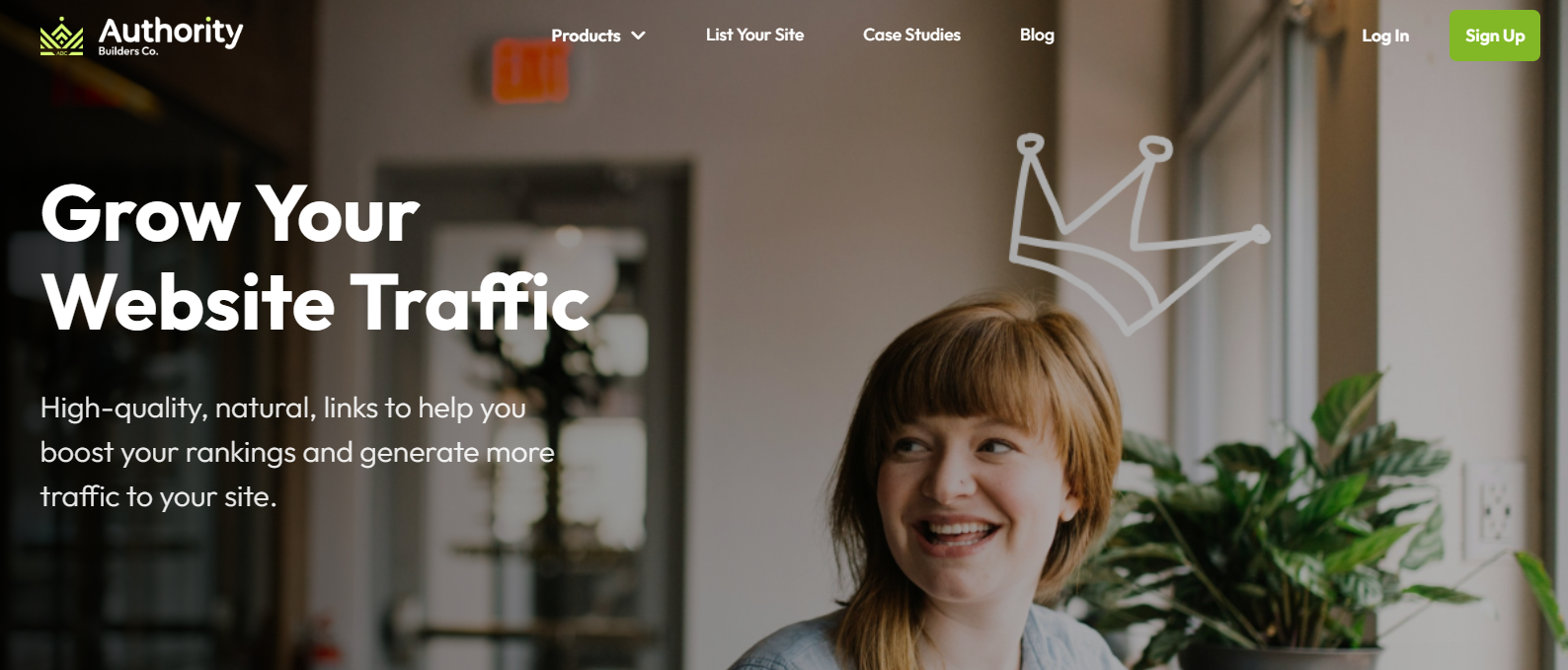Click the green Sign Up button
1568x670 pixels.
1494,36
